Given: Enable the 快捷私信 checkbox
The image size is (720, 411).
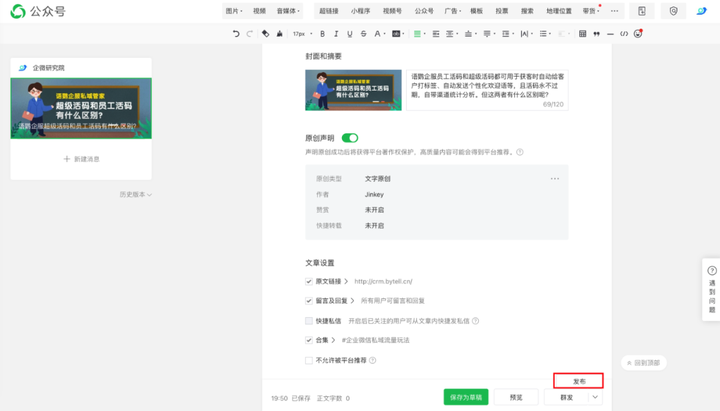Looking at the screenshot, I should 309,321.
